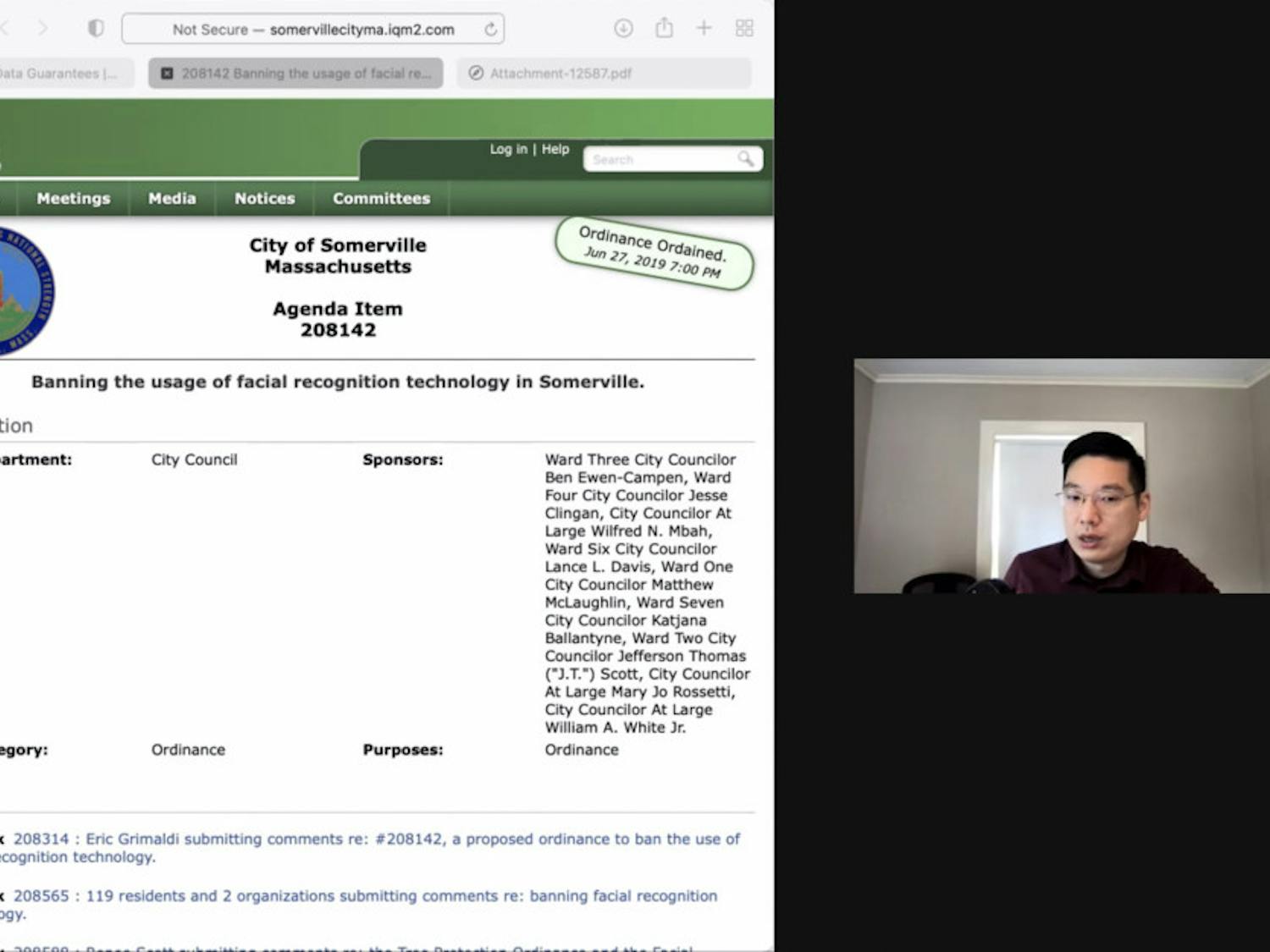Navigate back with the back arrow

7,28
